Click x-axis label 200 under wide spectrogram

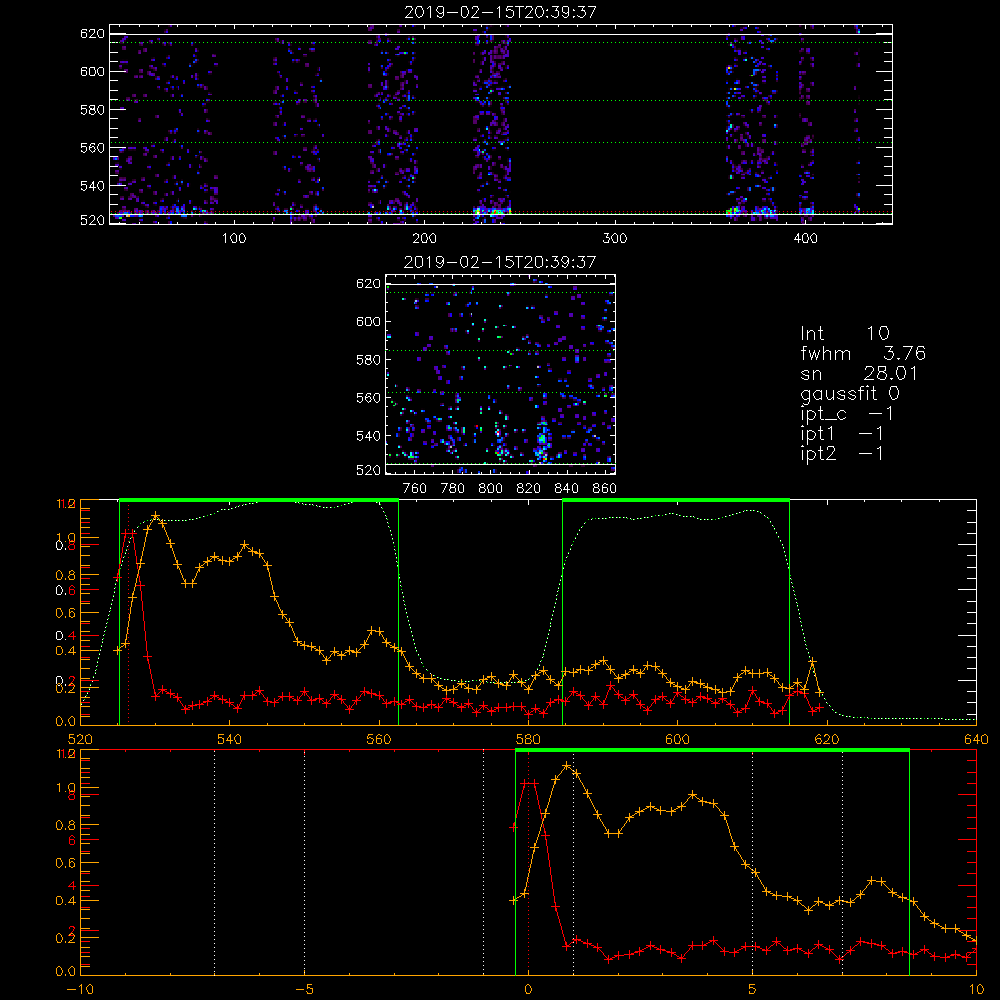(424, 239)
